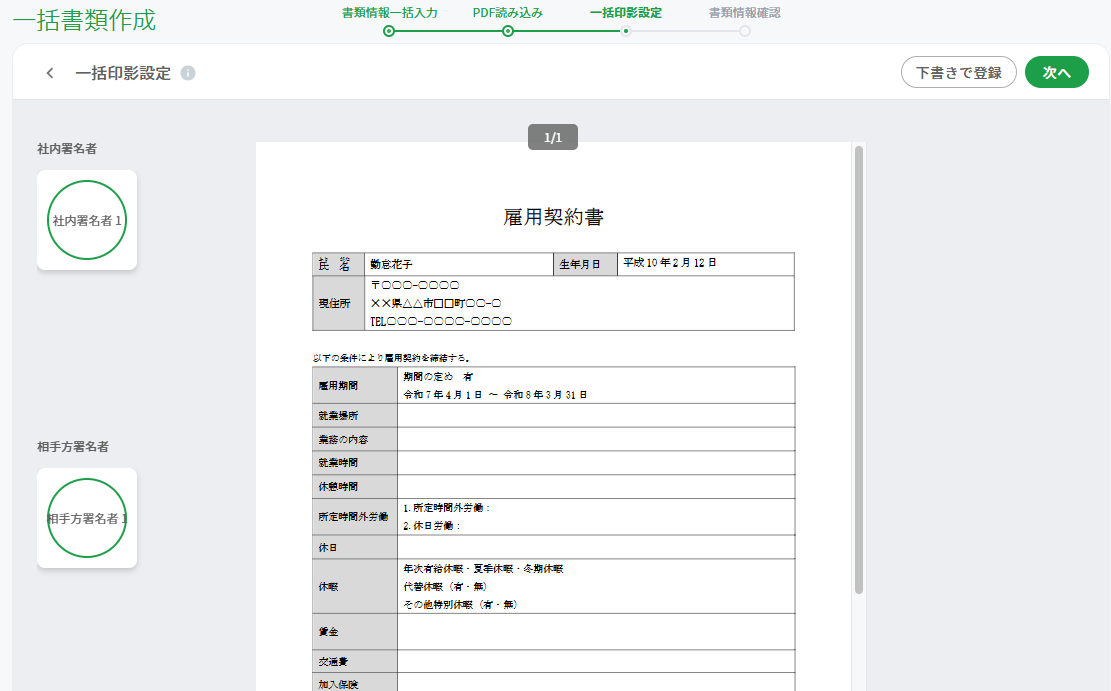Click the back chevron beside 一括印影設定
The image size is (1111, 691).
click(x=50, y=73)
